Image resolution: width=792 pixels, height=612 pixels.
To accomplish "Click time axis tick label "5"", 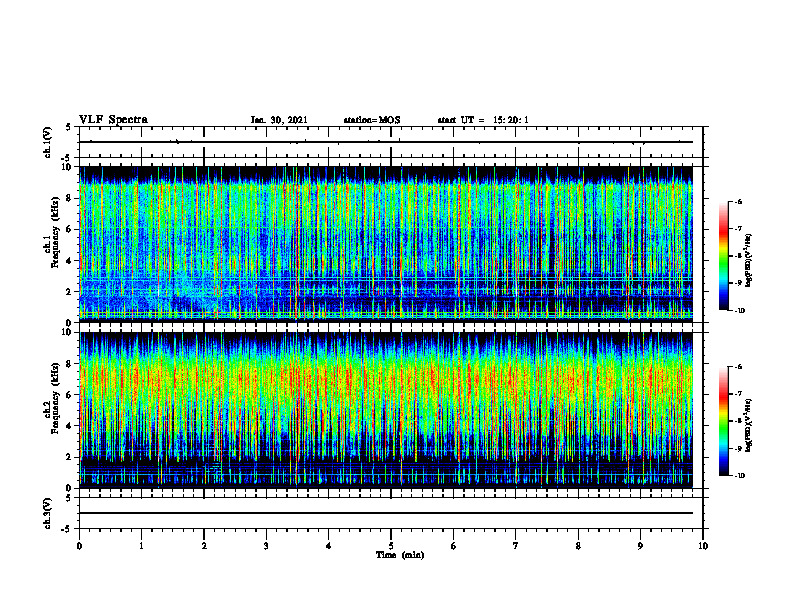I will point(391,546).
